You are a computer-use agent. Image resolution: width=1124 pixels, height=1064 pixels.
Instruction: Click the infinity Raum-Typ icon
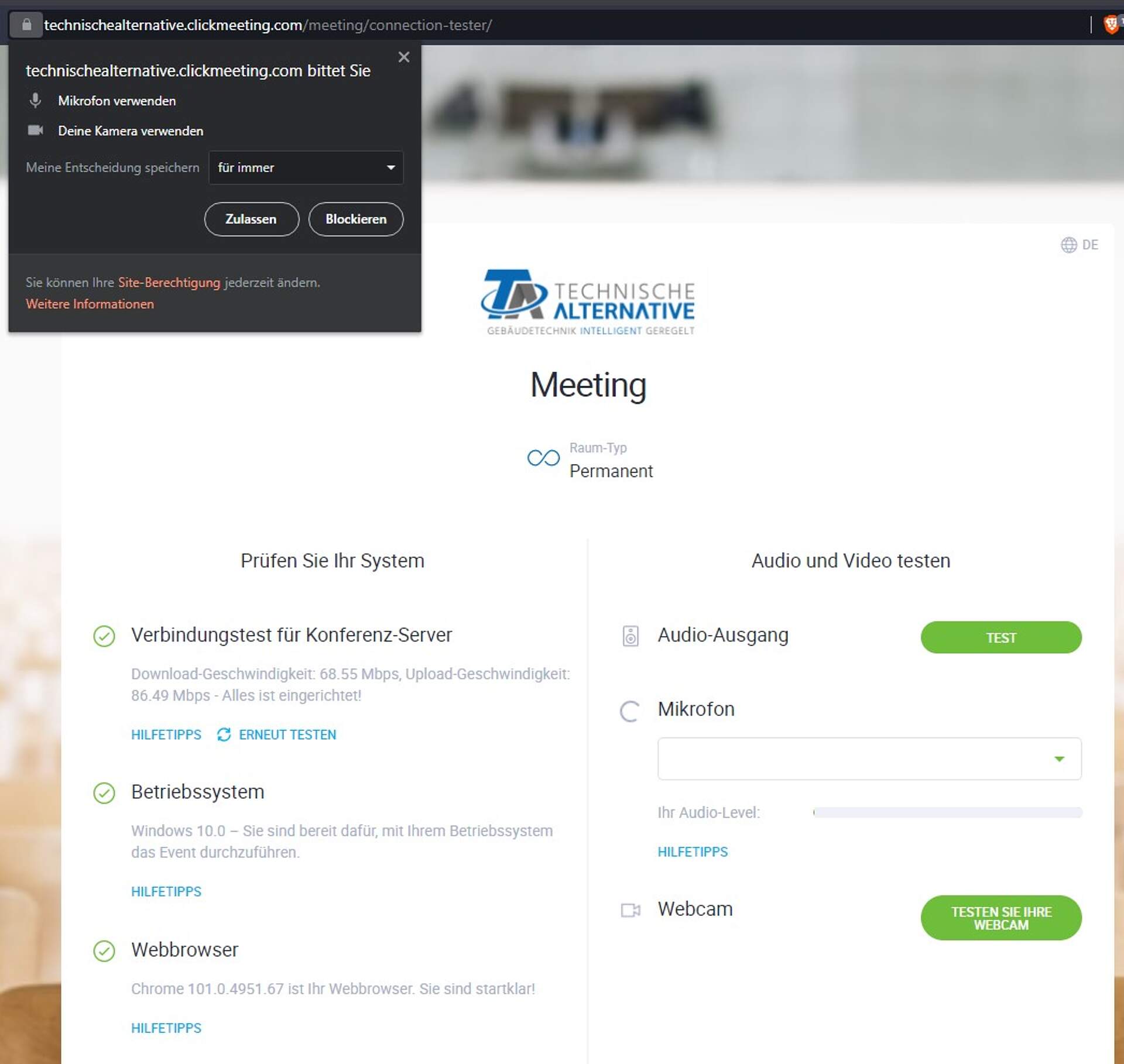543,458
